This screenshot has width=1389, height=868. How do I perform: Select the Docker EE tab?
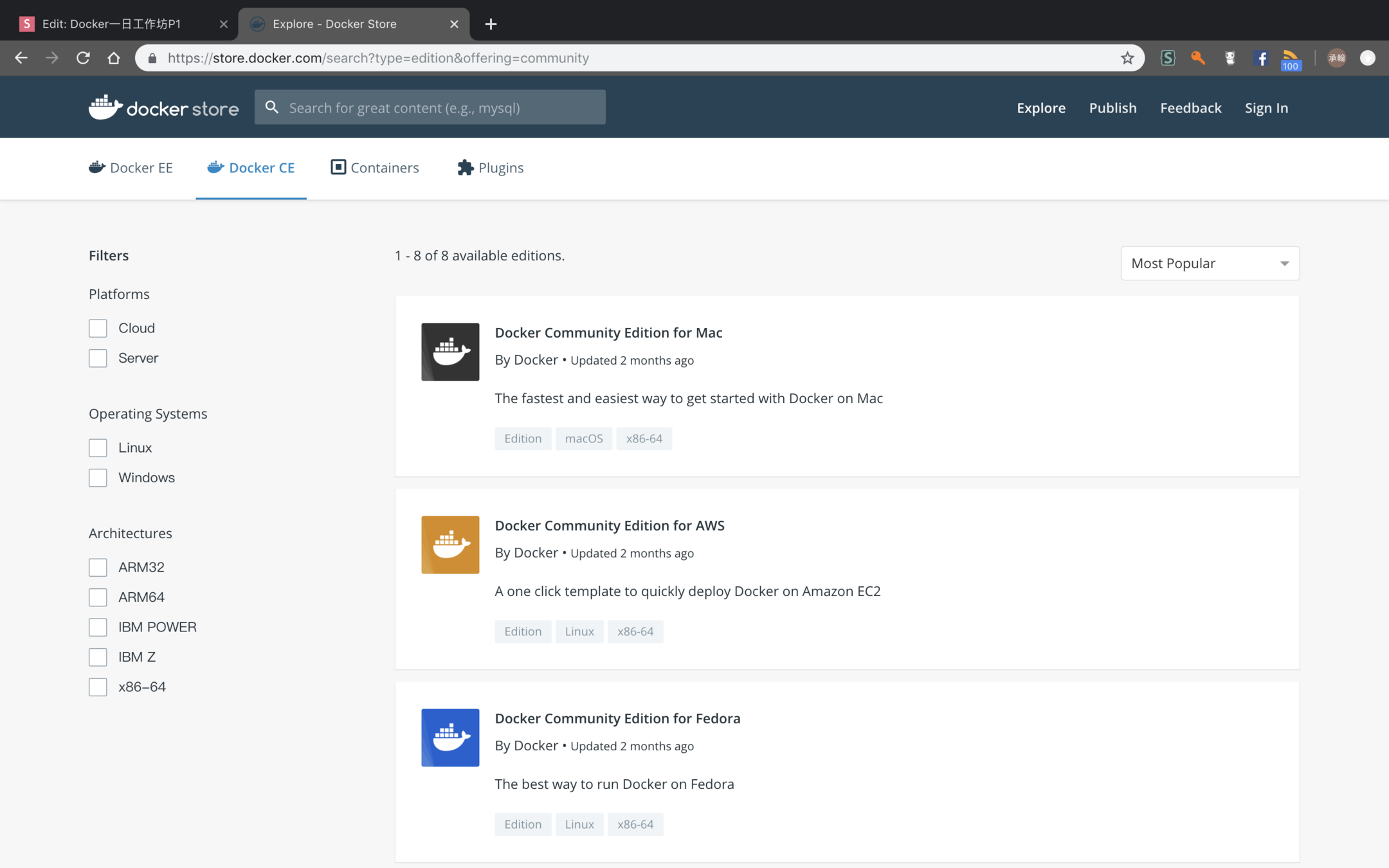pyautogui.click(x=131, y=168)
